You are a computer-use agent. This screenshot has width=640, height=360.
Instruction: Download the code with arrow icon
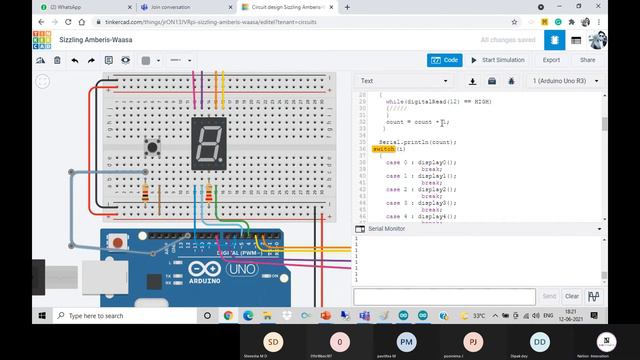tap(472, 81)
